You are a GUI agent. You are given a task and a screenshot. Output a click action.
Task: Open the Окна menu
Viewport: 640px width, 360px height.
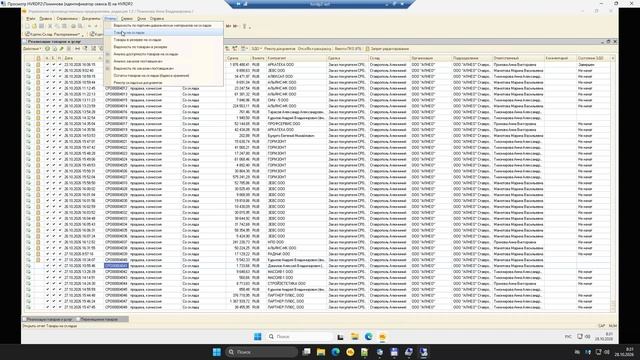pyautogui.click(x=141, y=19)
